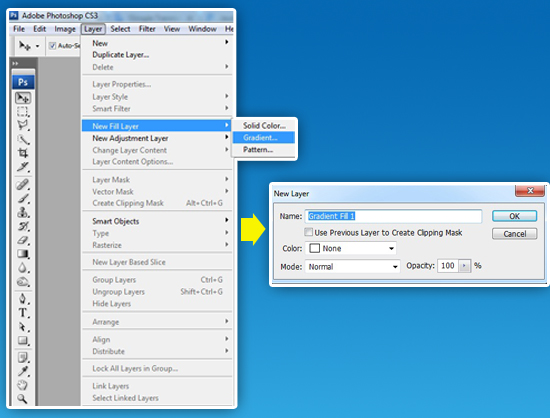Click the Ps logo atop the toolbox
This screenshot has width=550, height=418.
(23, 82)
